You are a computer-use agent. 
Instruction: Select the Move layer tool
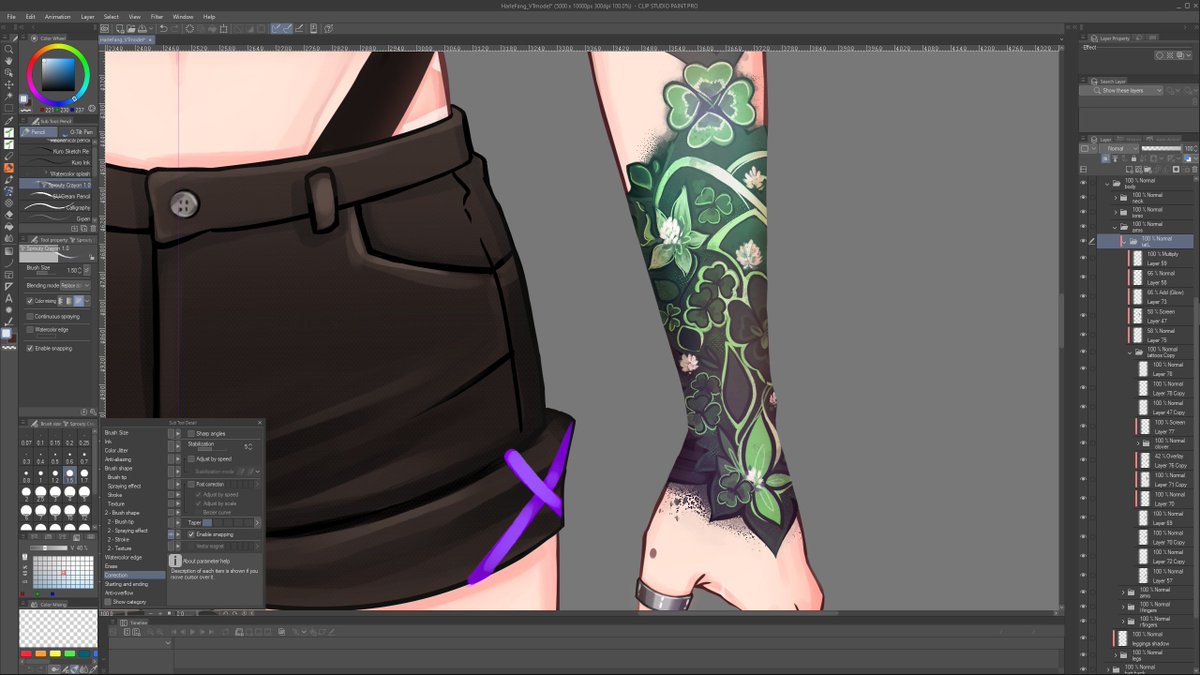8,84
